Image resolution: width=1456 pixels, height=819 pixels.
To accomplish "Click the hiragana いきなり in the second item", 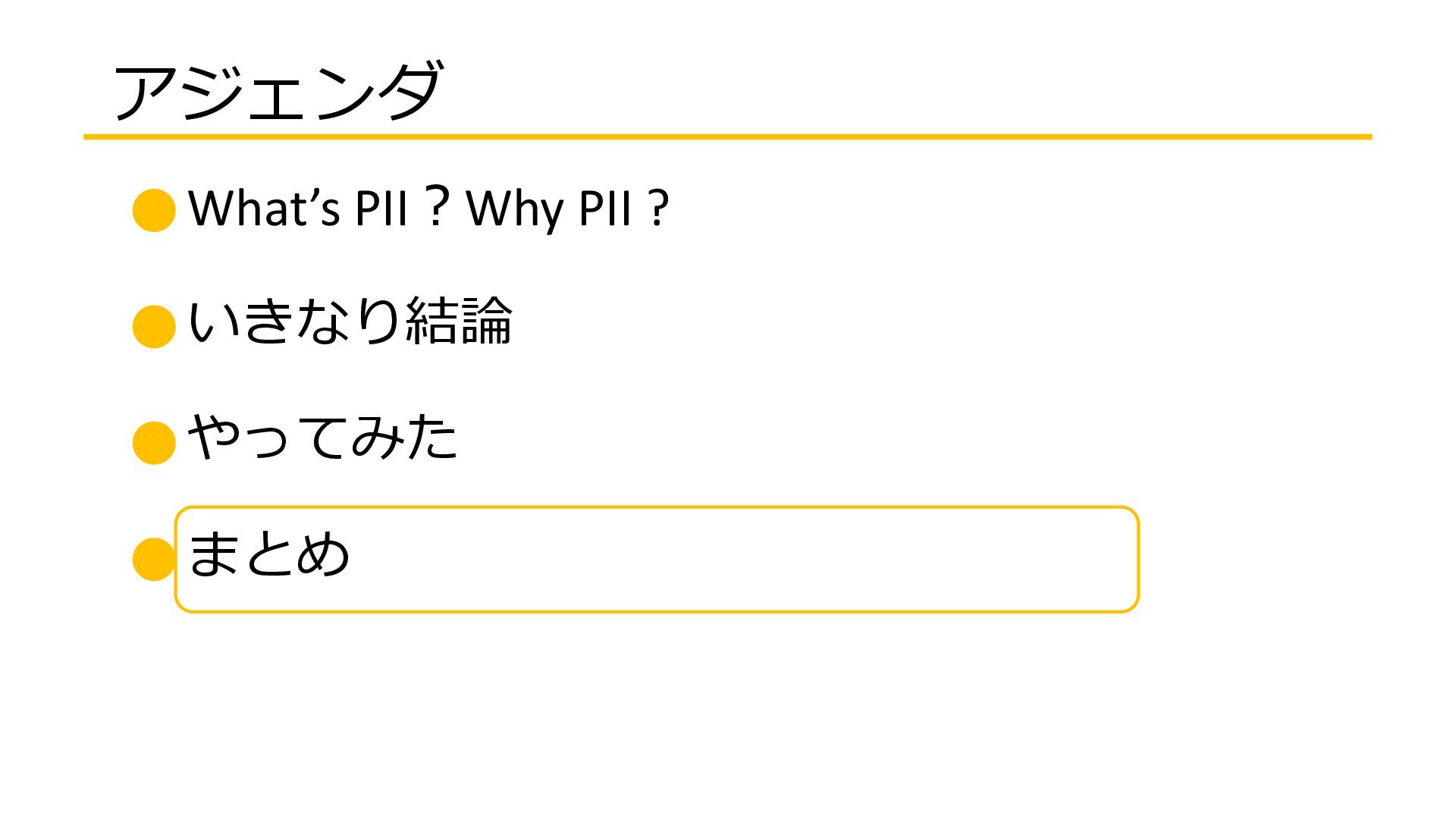I will tap(294, 322).
